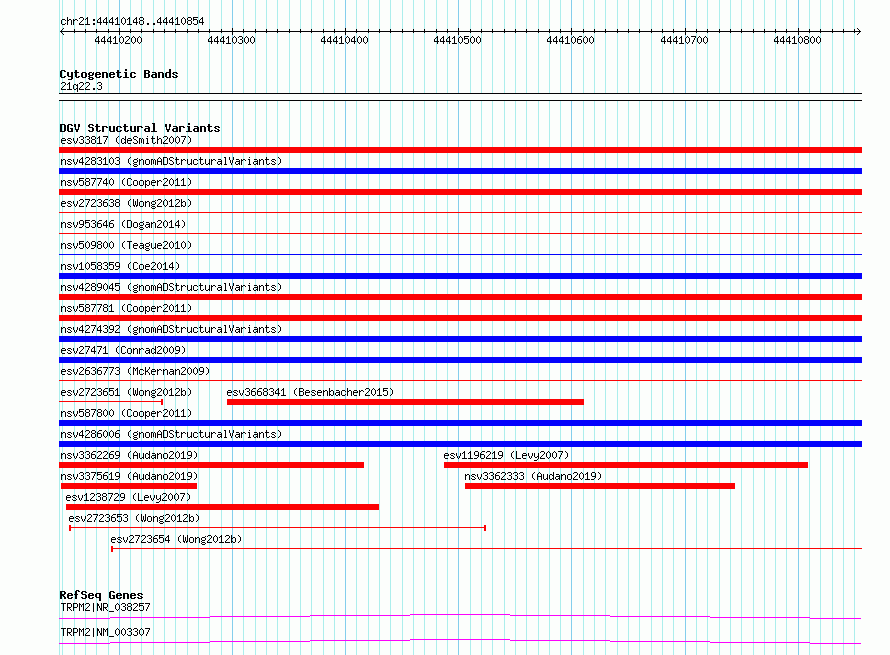Screen dimensions: 890x655
Task: Open esv1196219 (Levy2007) variant label
Action: (506, 455)
